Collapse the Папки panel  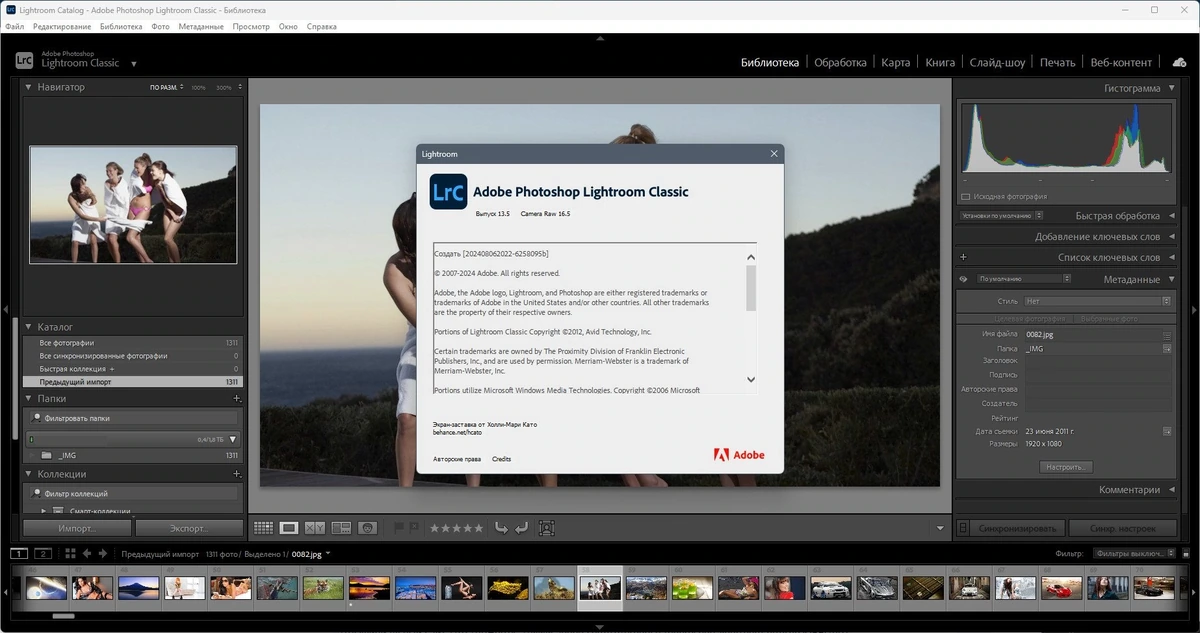[29, 398]
